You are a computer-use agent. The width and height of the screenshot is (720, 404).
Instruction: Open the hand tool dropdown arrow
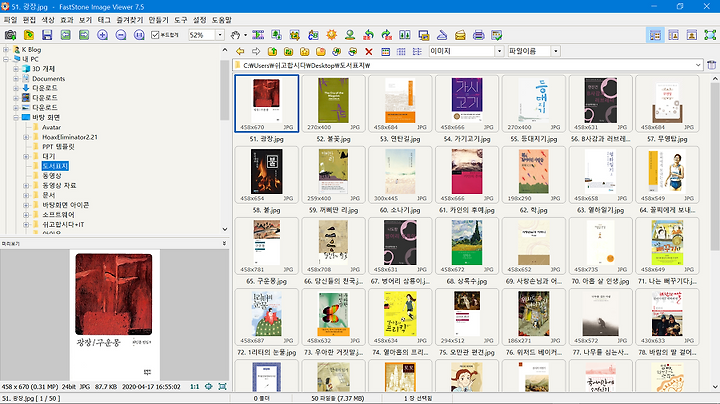[245, 35]
